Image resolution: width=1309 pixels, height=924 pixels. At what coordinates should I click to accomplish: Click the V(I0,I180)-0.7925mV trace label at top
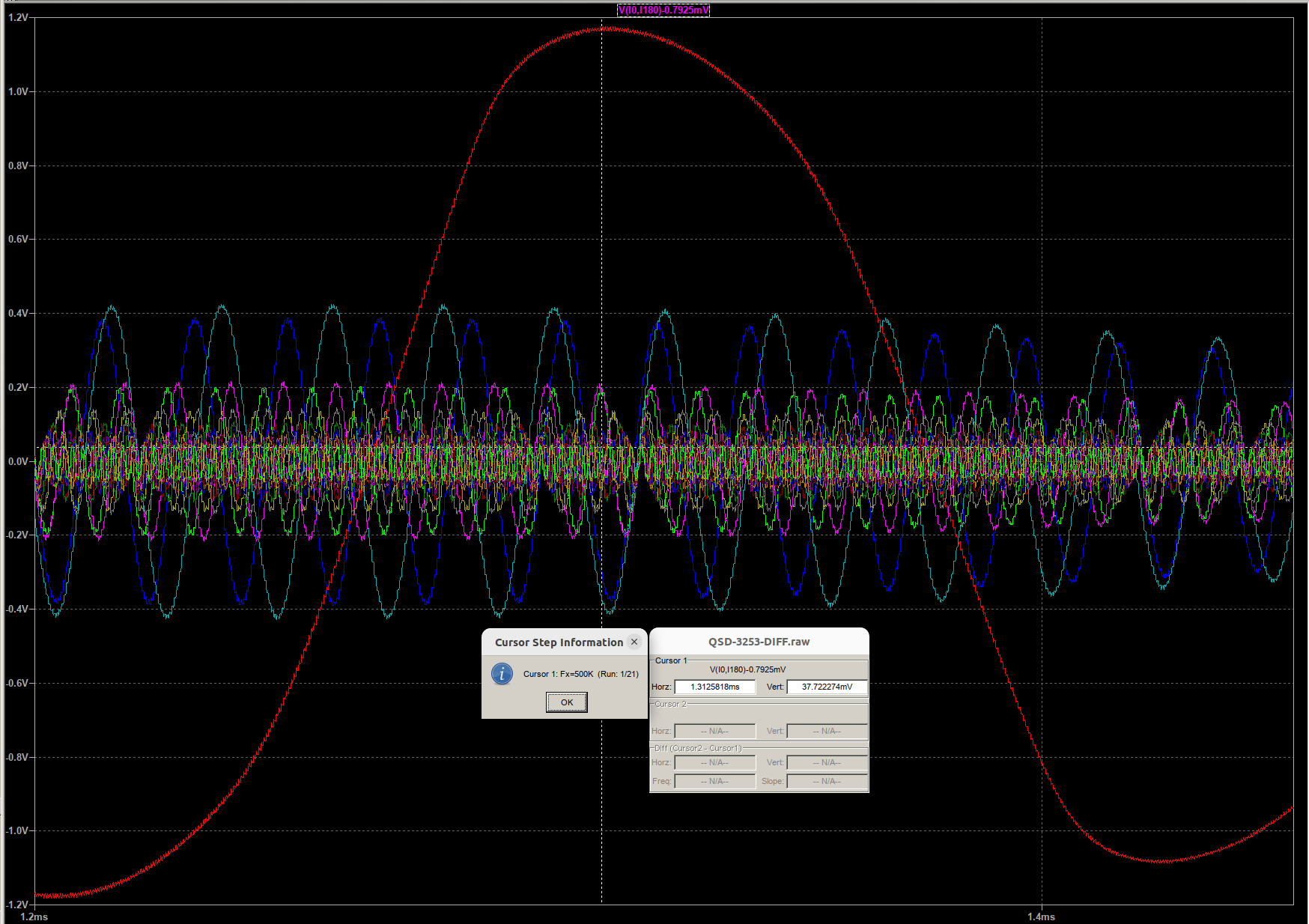click(x=663, y=10)
